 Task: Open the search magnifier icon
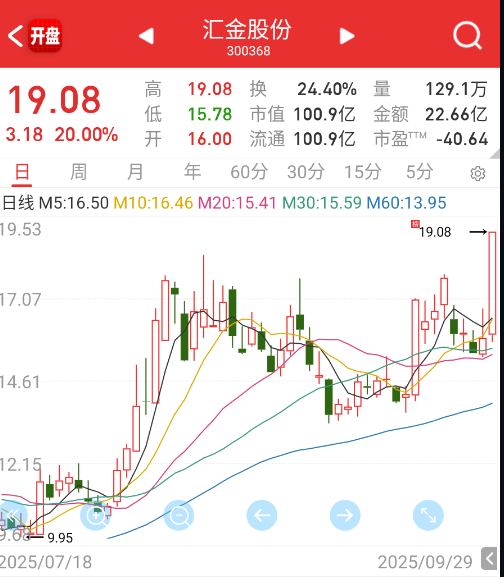point(467,36)
